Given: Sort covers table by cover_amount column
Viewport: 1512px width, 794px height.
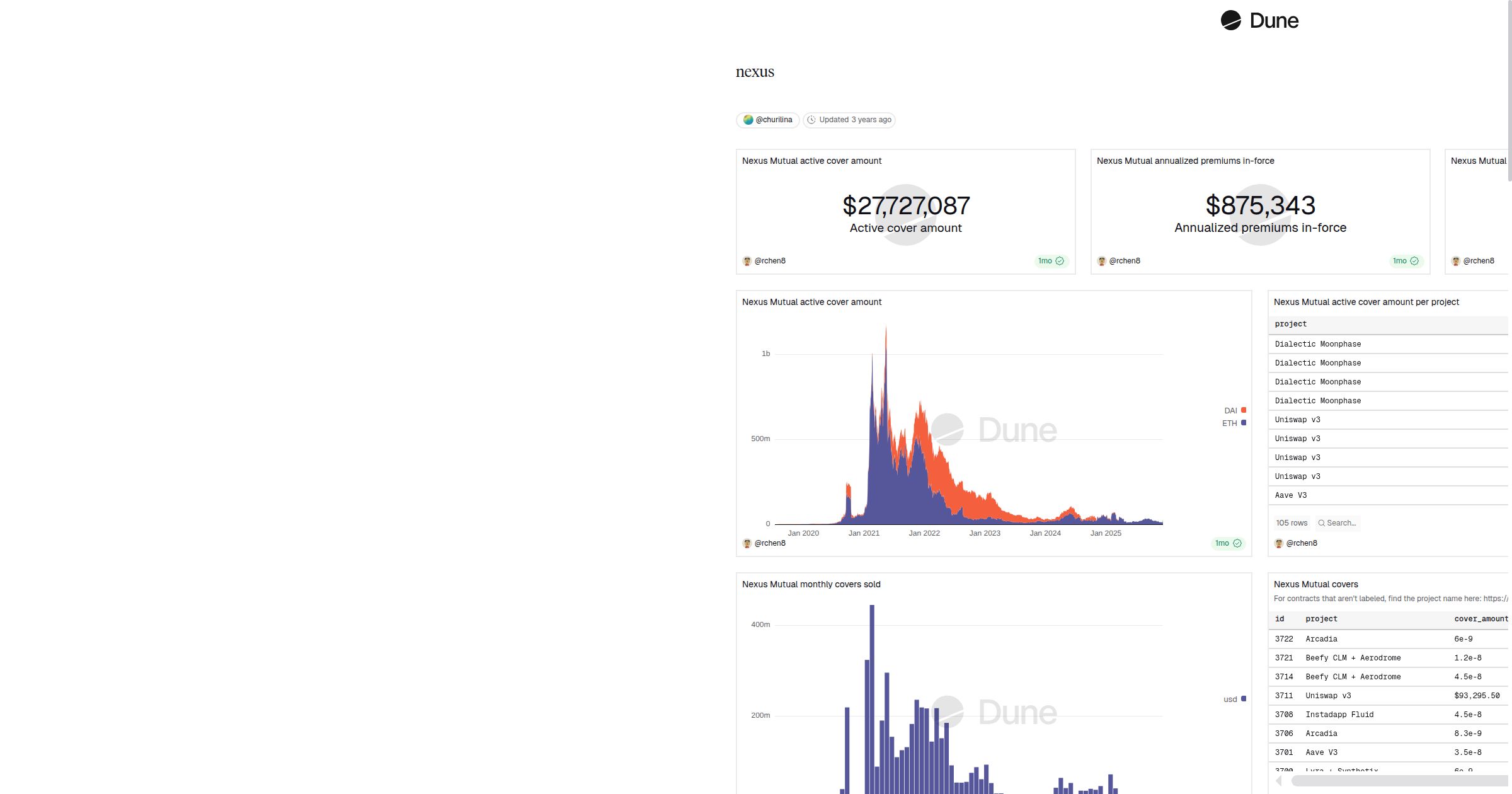Looking at the screenshot, I should (1480, 619).
